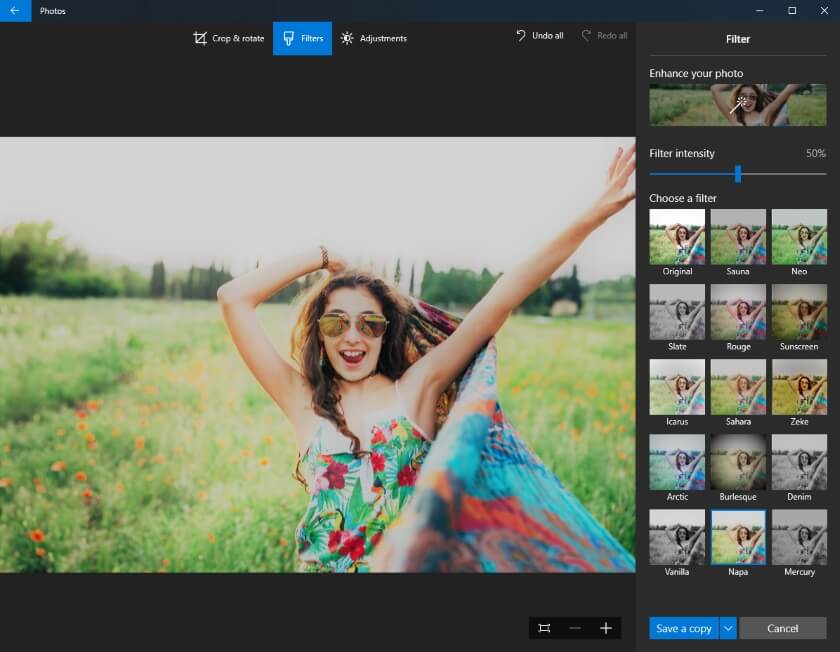840x652 pixels.
Task: Click the Undo all icon
Action: point(520,34)
